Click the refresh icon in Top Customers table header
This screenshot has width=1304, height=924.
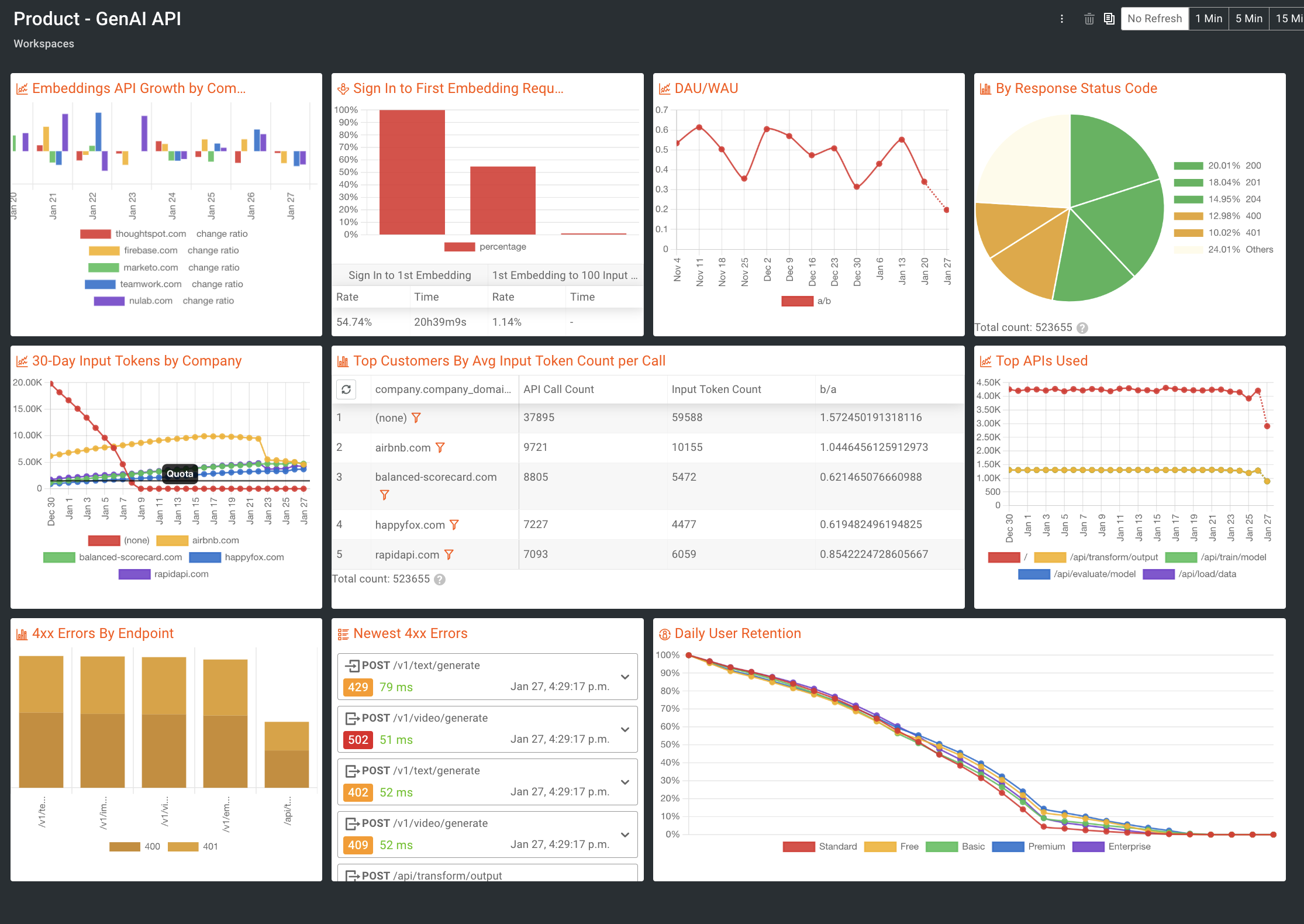tap(347, 389)
